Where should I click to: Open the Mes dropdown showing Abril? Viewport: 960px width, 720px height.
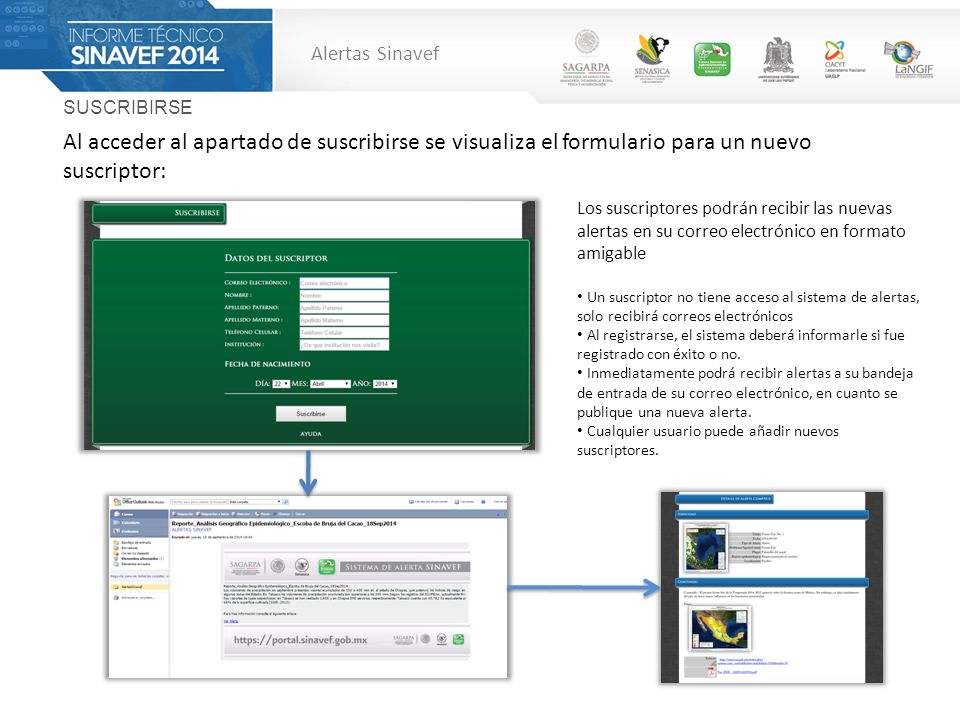pyautogui.click(x=330, y=384)
